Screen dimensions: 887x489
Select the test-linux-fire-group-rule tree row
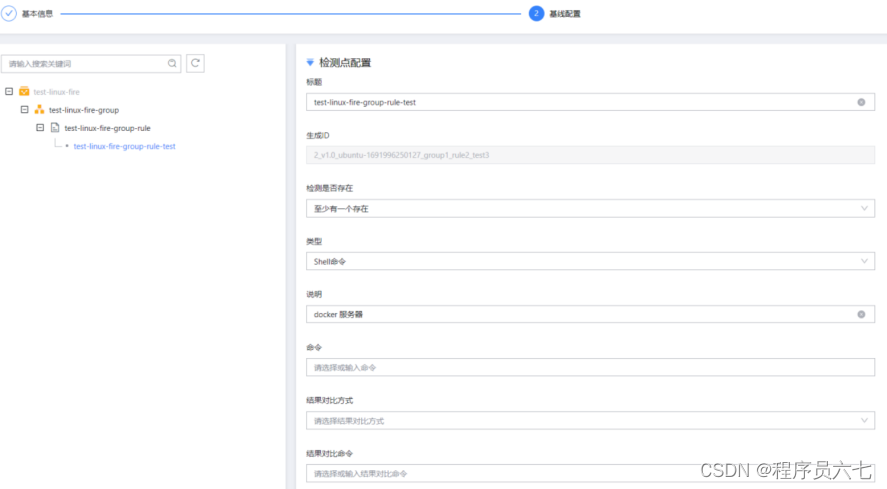point(107,128)
